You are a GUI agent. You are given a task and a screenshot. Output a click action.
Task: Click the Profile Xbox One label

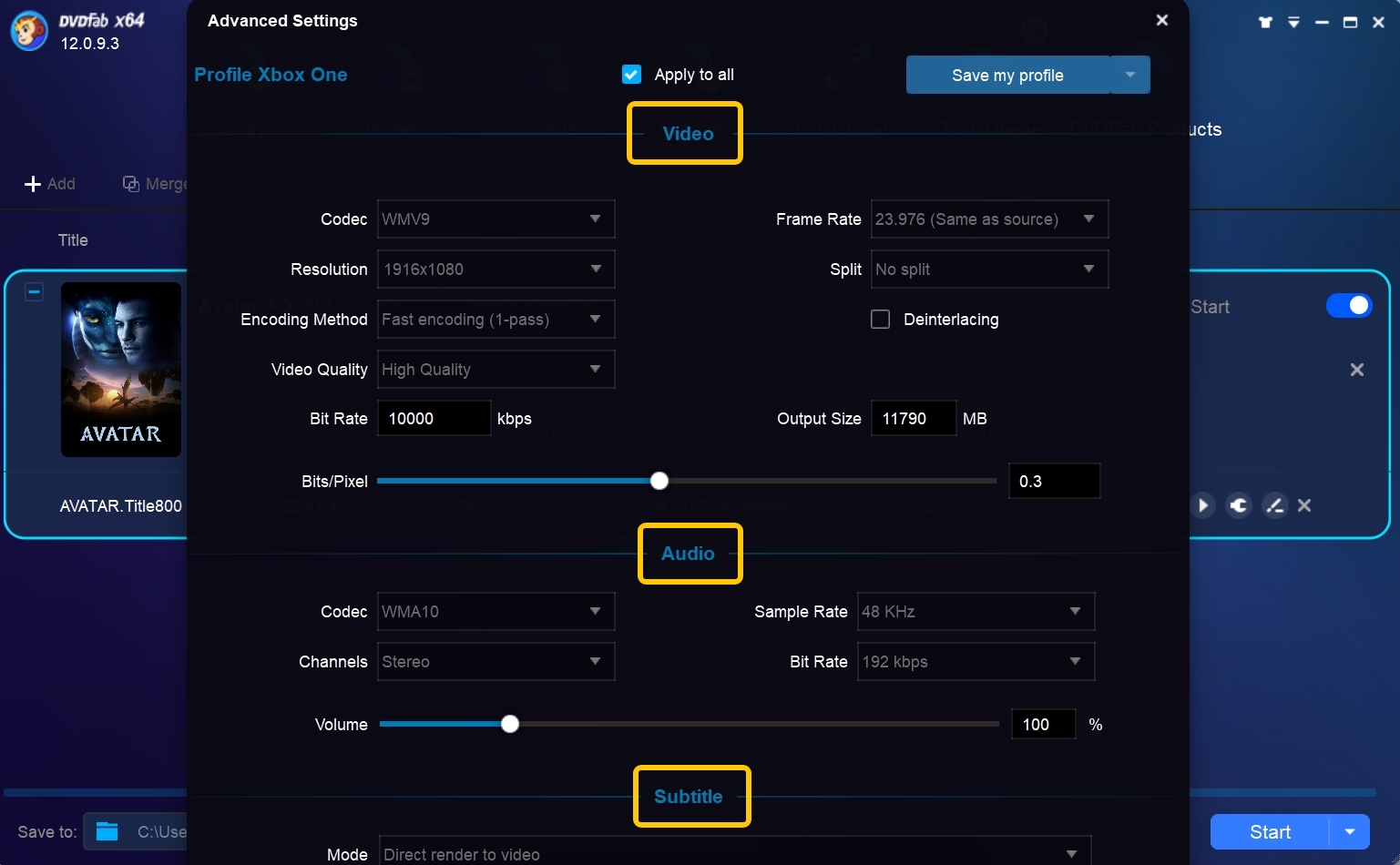[x=271, y=75]
